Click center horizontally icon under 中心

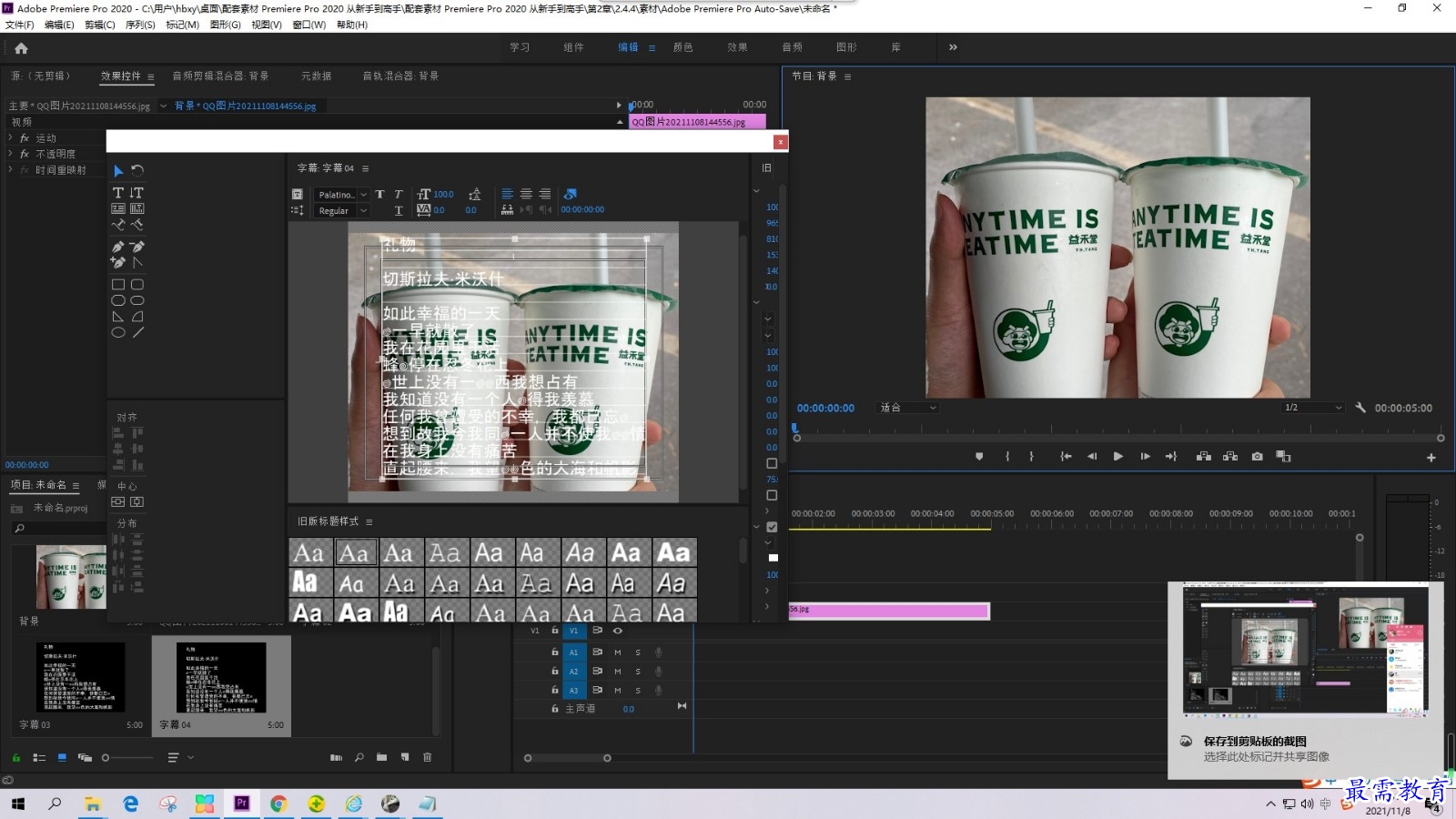[118, 502]
